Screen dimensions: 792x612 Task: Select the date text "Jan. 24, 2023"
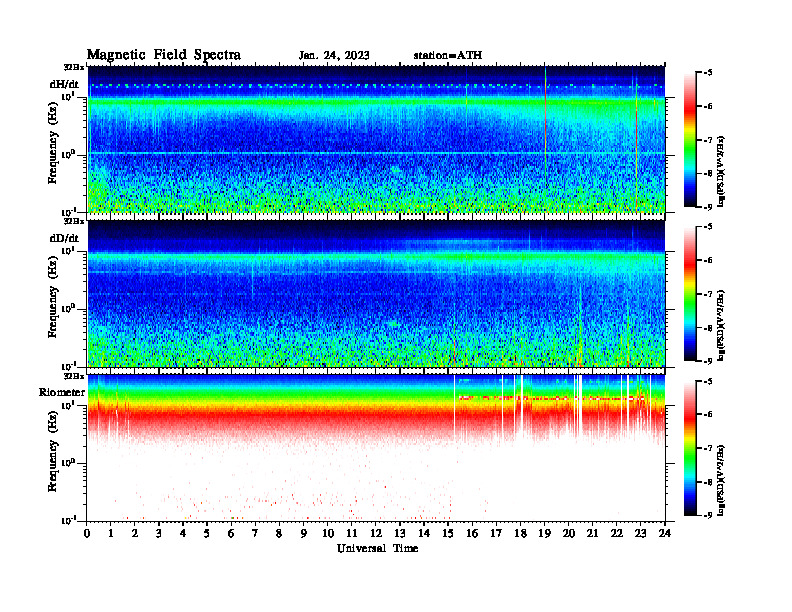pos(334,56)
